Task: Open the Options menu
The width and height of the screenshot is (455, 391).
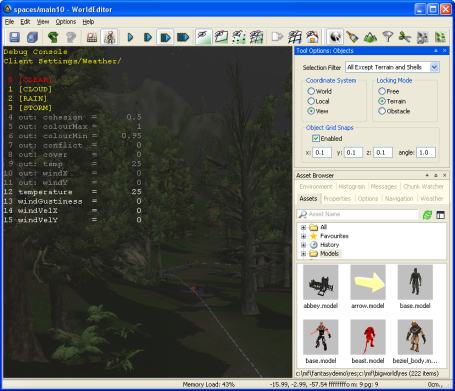Action: tap(66, 22)
